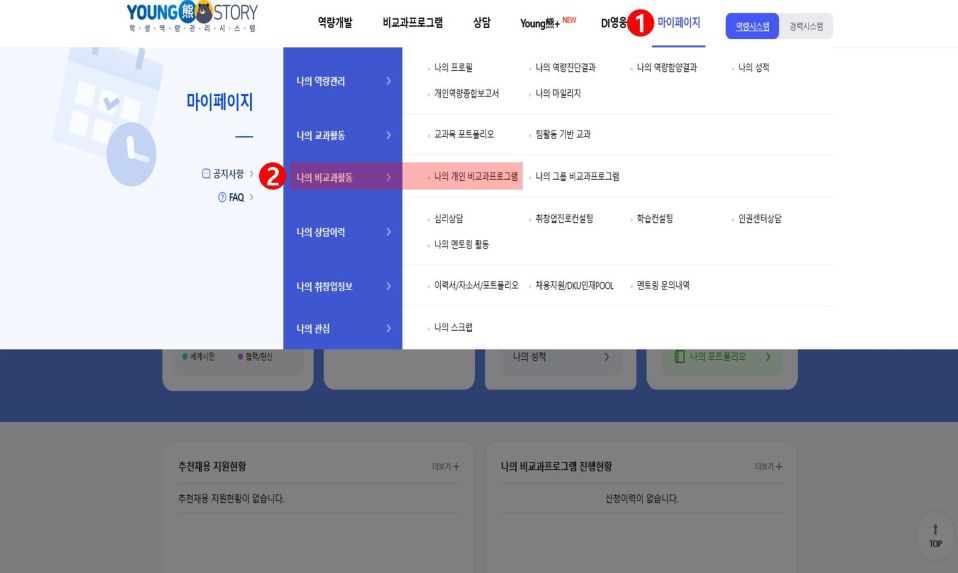Switch to the 역량시스템 tab
Viewport: 958px width, 573px height.
[752, 26]
